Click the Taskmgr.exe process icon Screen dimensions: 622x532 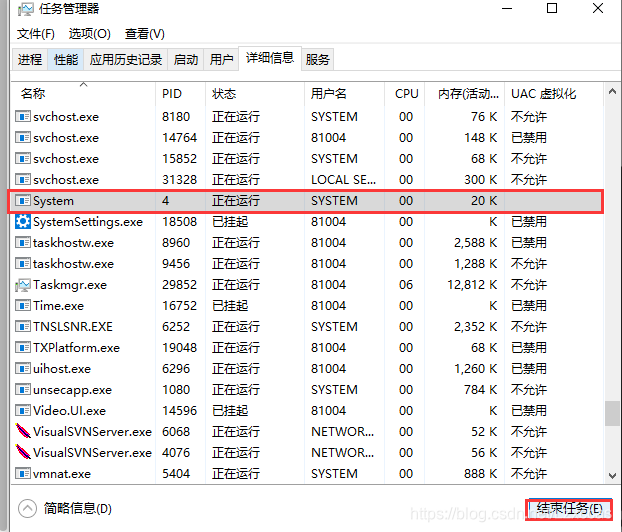(x=23, y=284)
